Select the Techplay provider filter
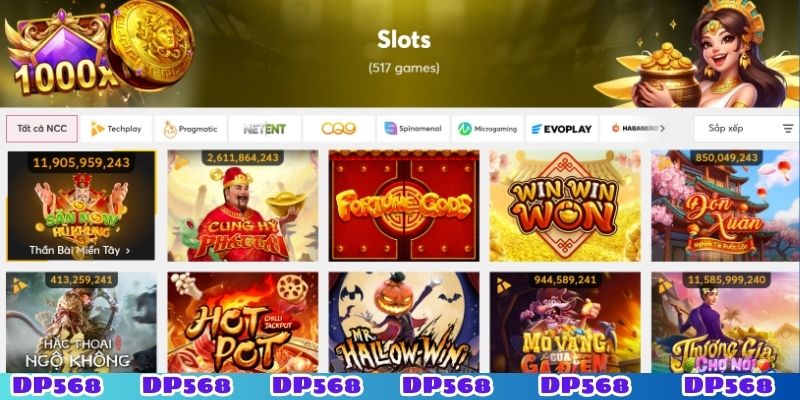The height and width of the screenshot is (400, 800). pos(116,129)
